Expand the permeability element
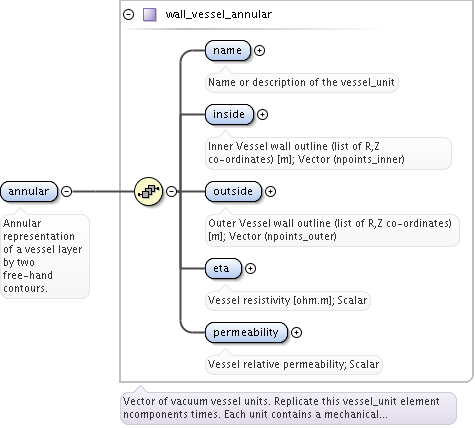Screen dimensions: 475x428 296,332
